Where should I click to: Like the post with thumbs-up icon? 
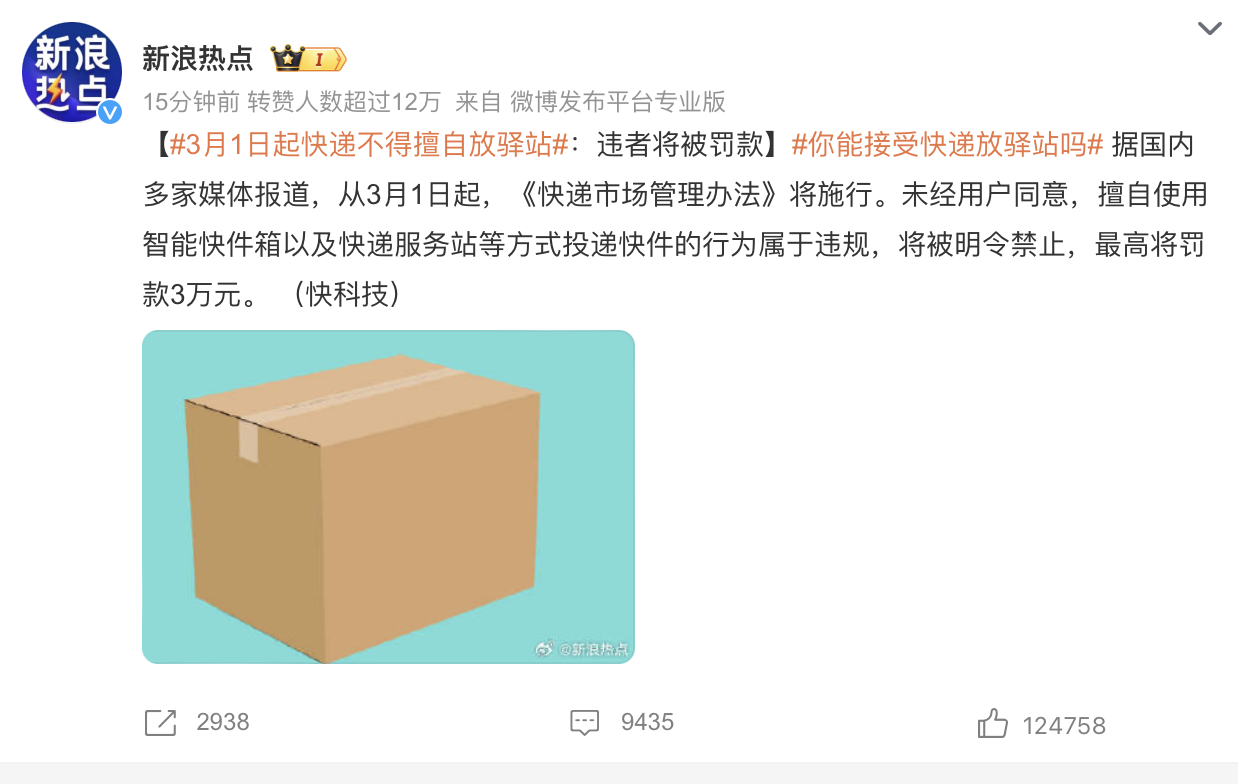(x=992, y=723)
